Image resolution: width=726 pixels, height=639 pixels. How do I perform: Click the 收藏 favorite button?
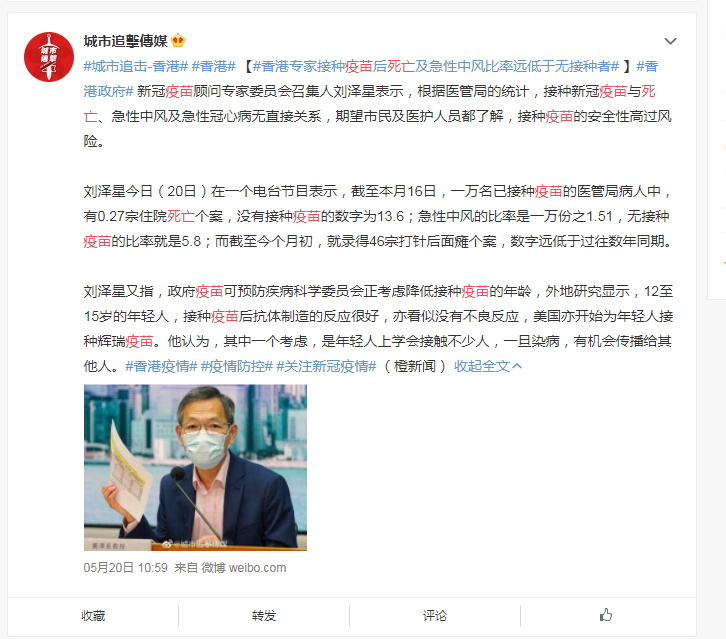pos(93,615)
